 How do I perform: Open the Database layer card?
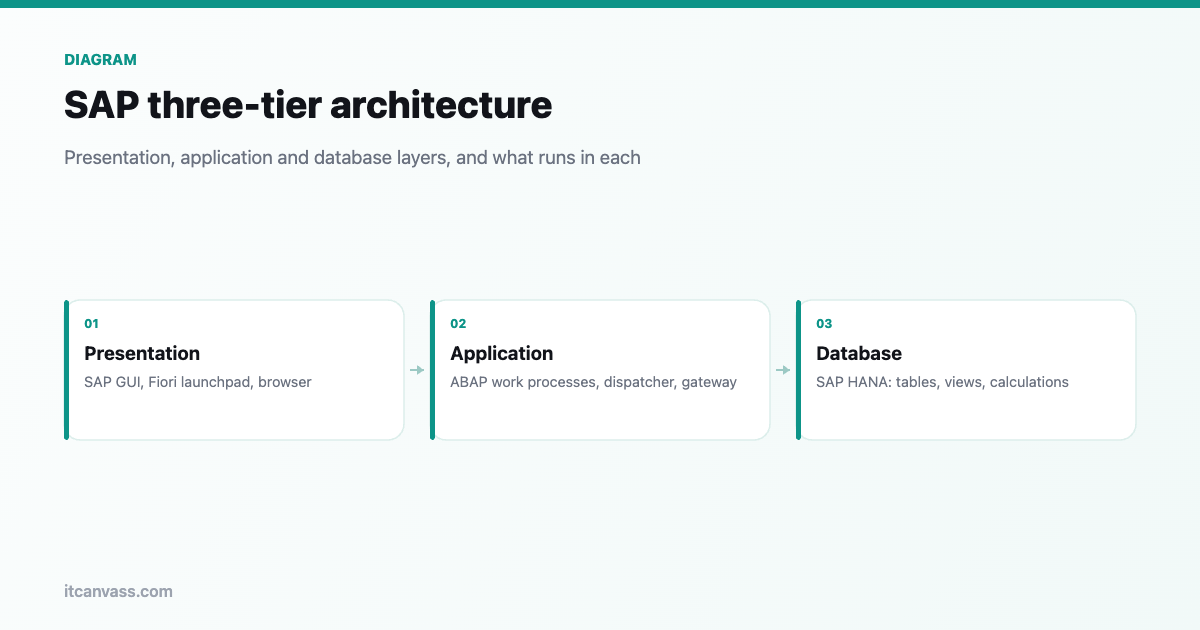tap(966, 370)
